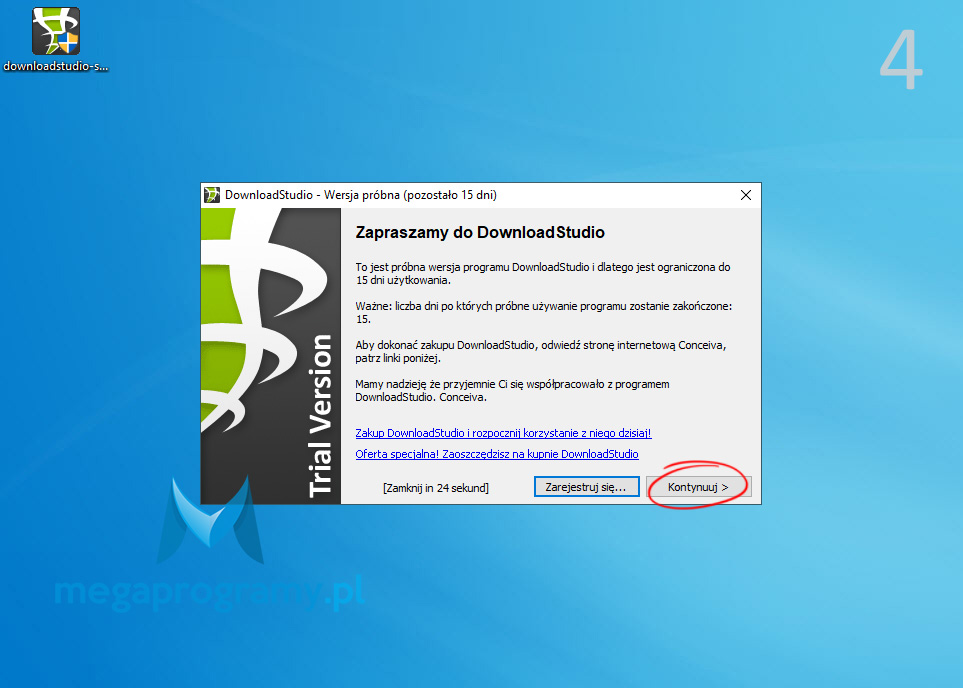Image resolution: width=963 pixels, height=688 pixels.
Task: Click the paragraph starting "Mamy nadzieję"
Action: pyautogui.click(x=512, y=391)
